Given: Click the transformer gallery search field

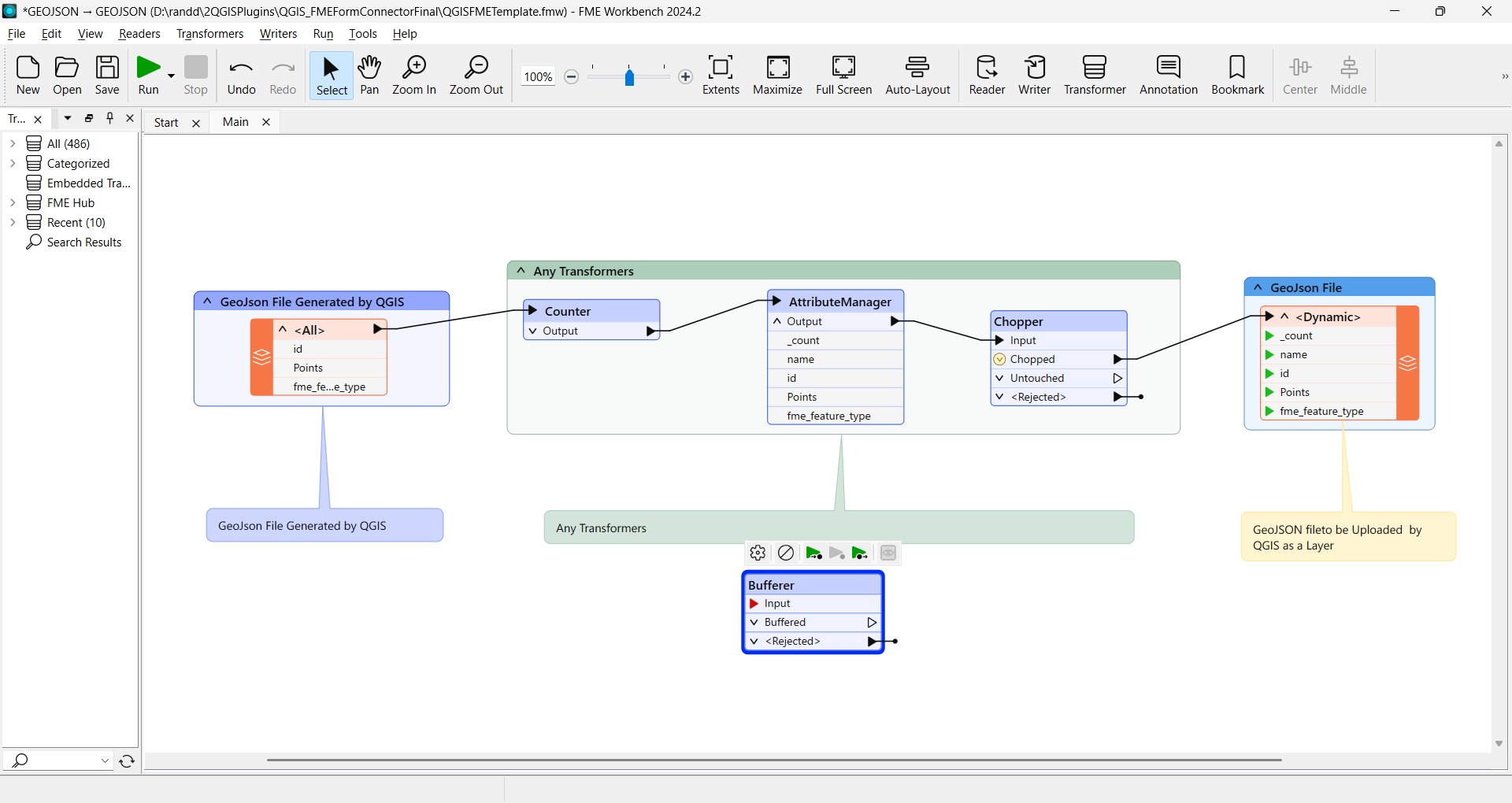Looking at the screenshot, I should [59, 760].
